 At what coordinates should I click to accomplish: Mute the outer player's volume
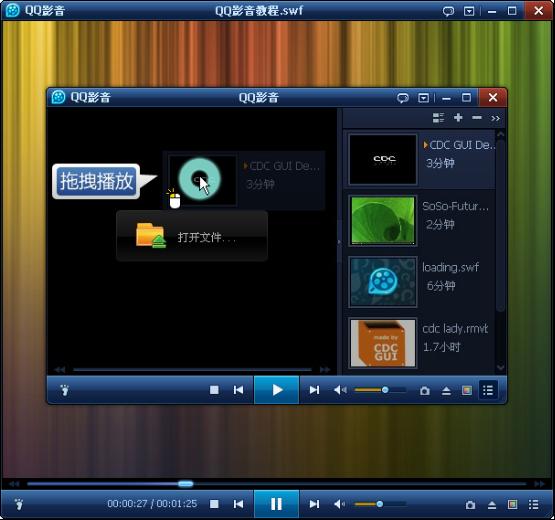[339, 504]
